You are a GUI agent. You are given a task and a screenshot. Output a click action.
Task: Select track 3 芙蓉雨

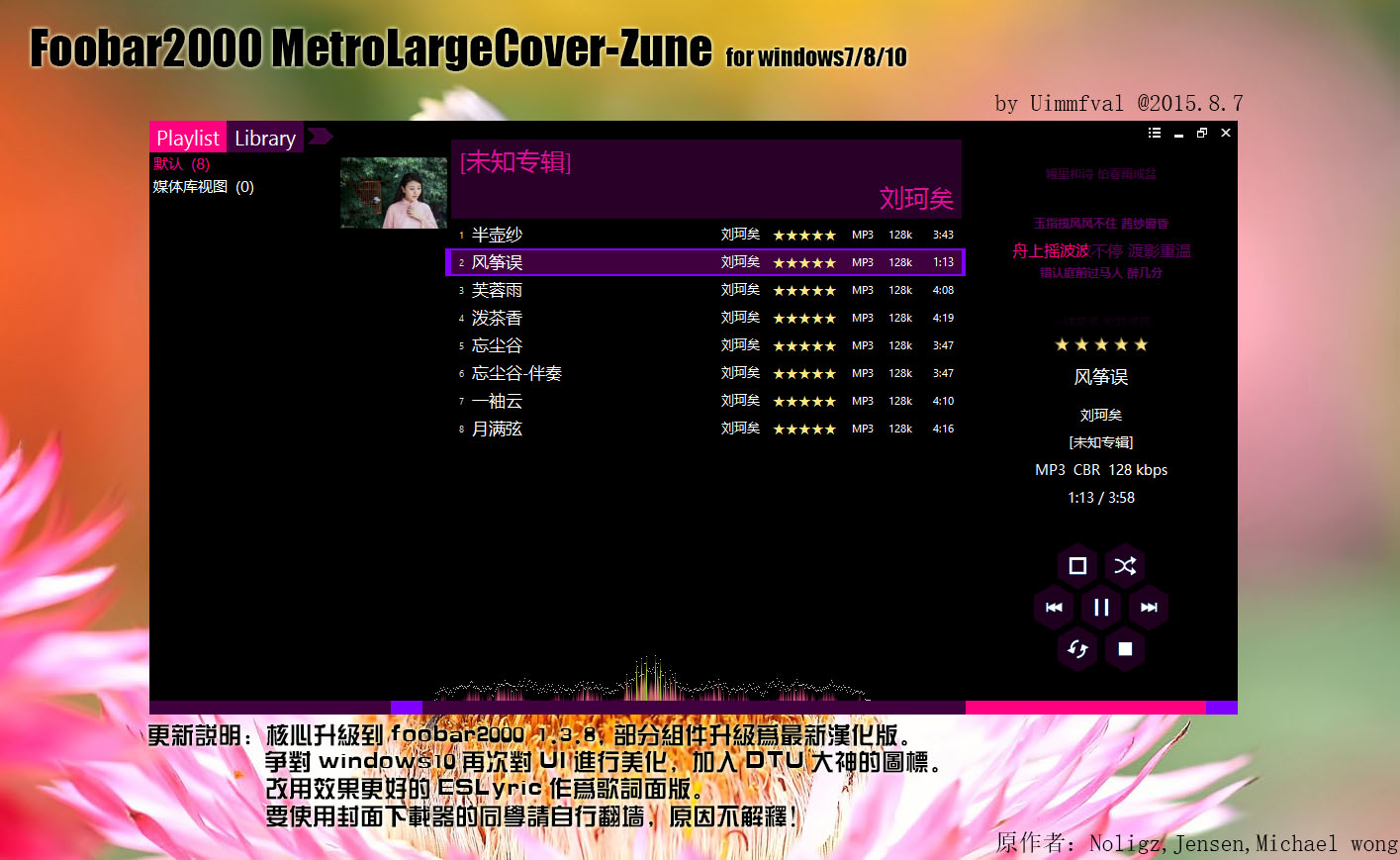(x=705, y=290)
